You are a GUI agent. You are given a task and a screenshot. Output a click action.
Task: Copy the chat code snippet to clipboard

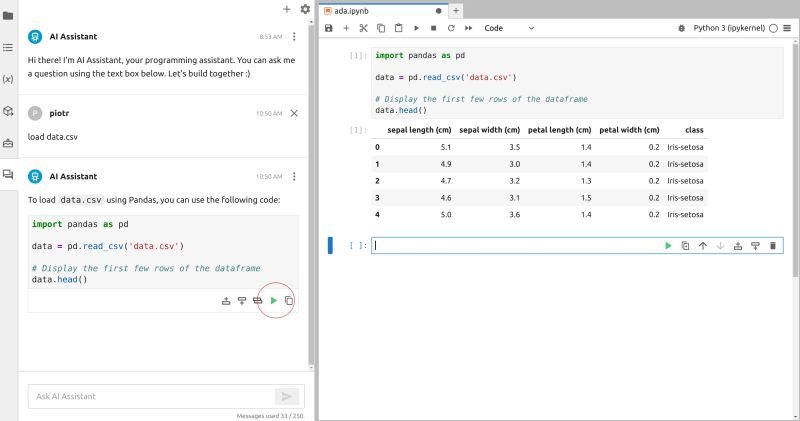pyautogui.click(x=289, y=301)
